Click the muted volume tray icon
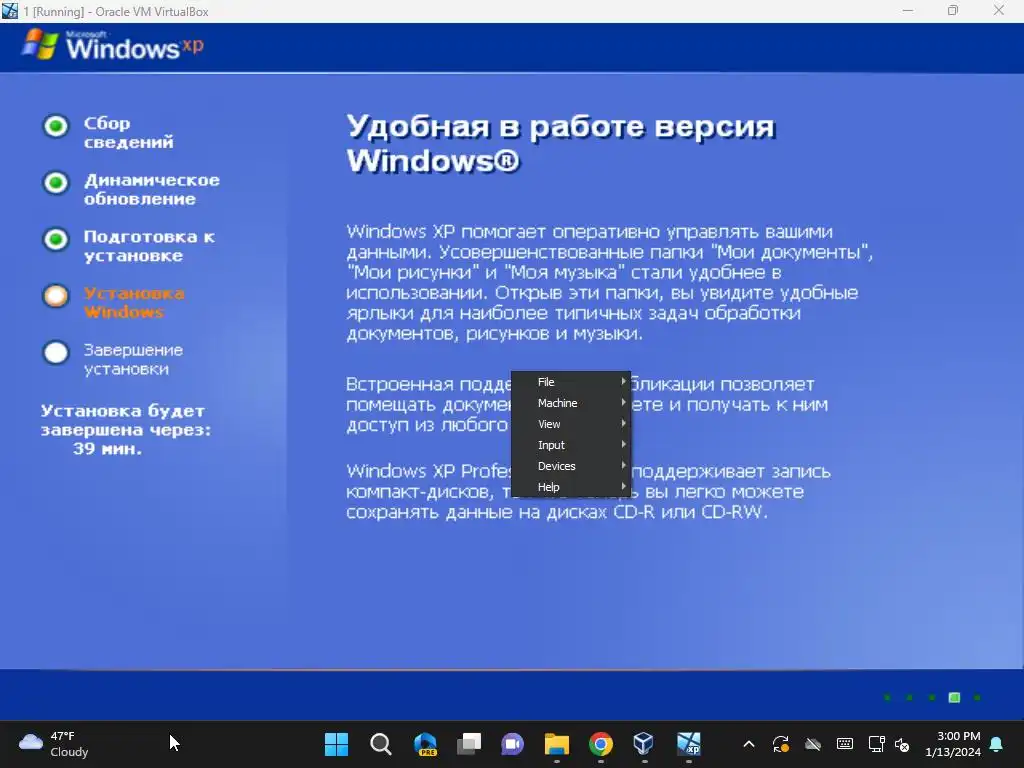 (902, 744)
